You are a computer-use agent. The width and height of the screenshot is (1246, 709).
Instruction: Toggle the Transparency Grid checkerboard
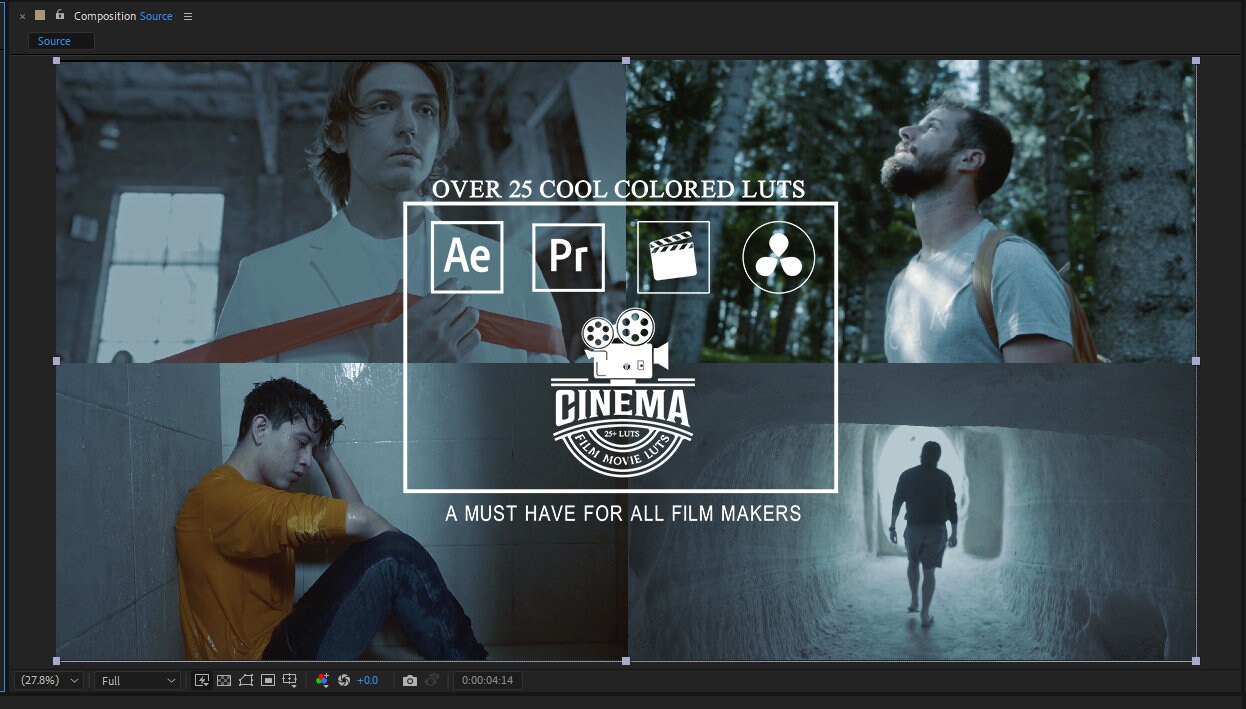223,680
